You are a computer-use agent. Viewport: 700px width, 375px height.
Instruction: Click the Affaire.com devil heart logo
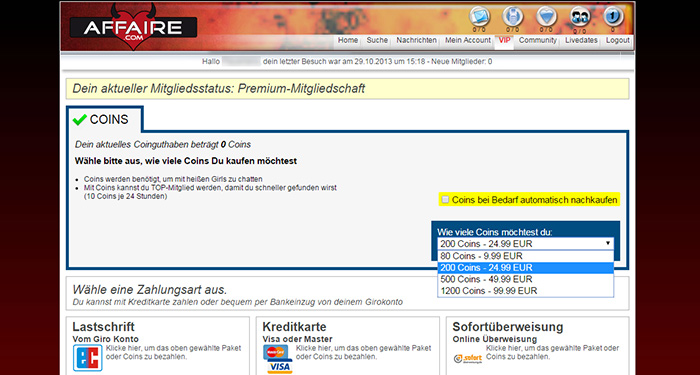(133, 27)
